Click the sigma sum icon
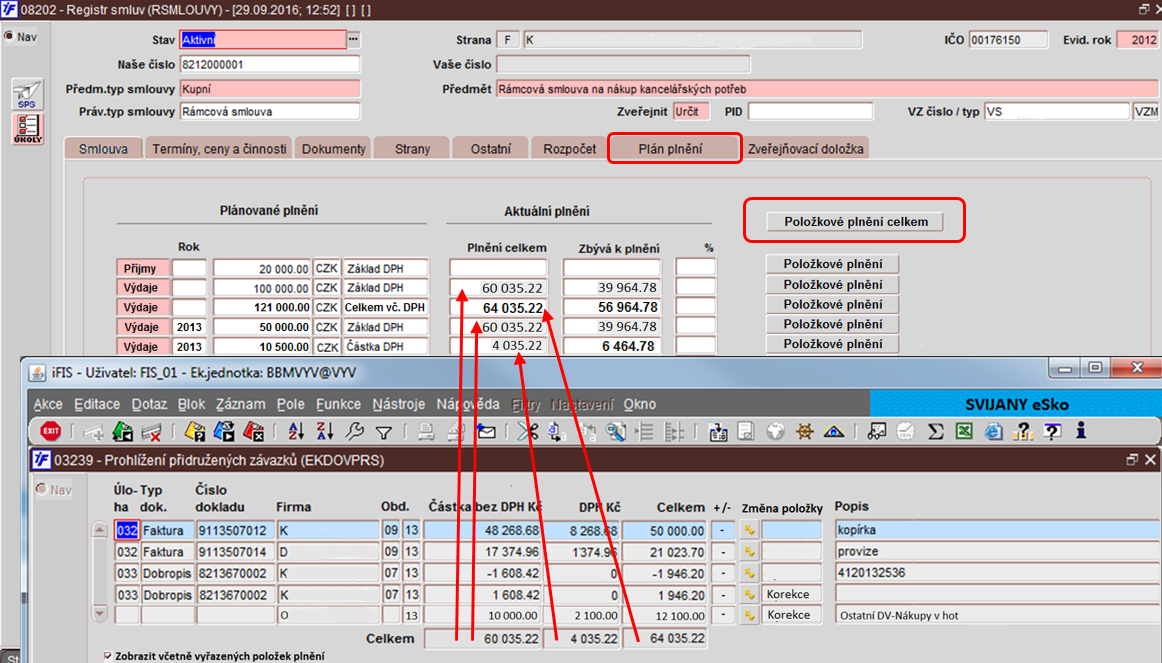The height and width of the screenshot is (663, 1162). pyautogui.click(x=935, y=431)
